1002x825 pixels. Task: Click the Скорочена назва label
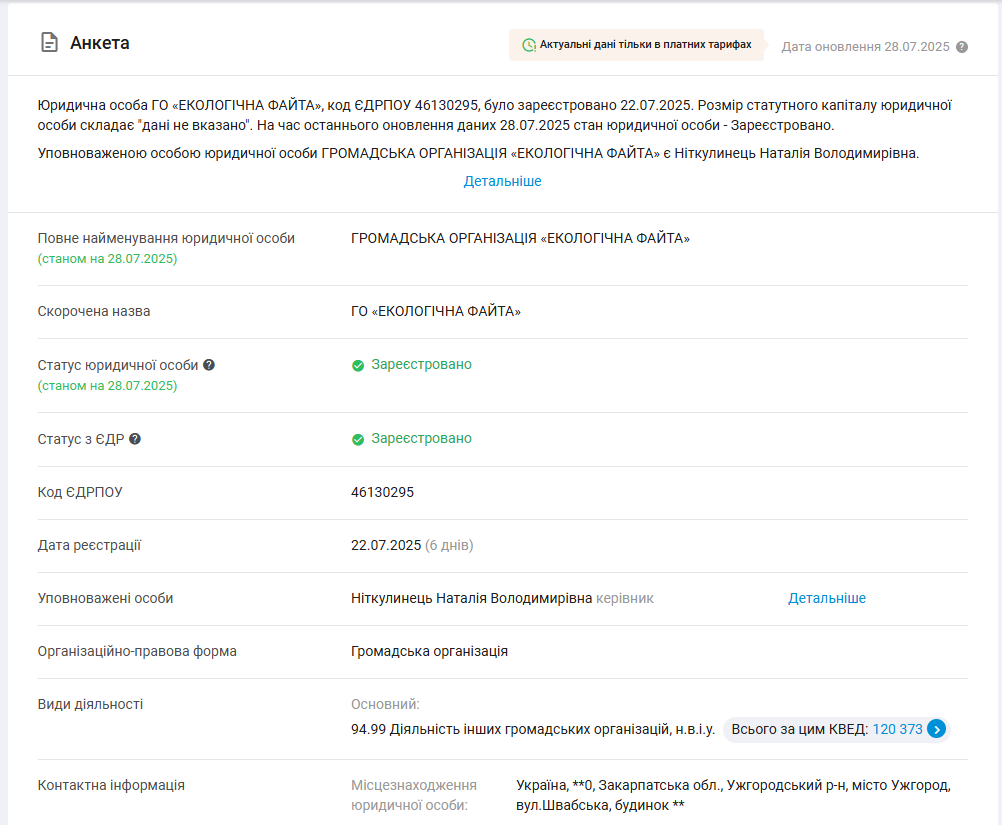pyautogui.click(x=94, y=311)
